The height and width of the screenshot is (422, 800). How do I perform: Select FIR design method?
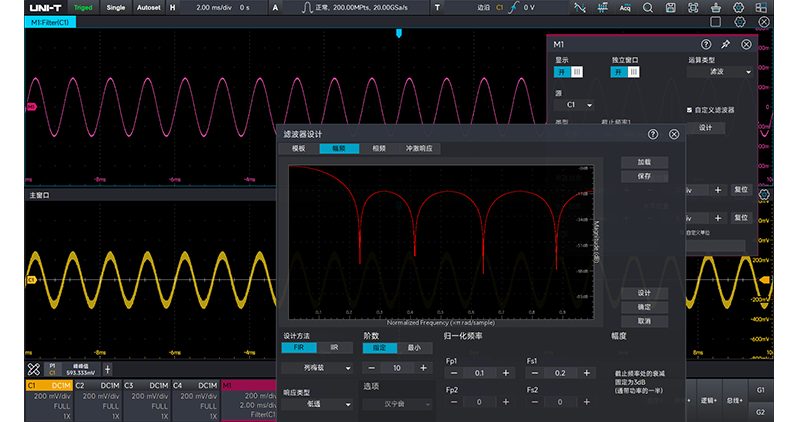pos(299,347)
